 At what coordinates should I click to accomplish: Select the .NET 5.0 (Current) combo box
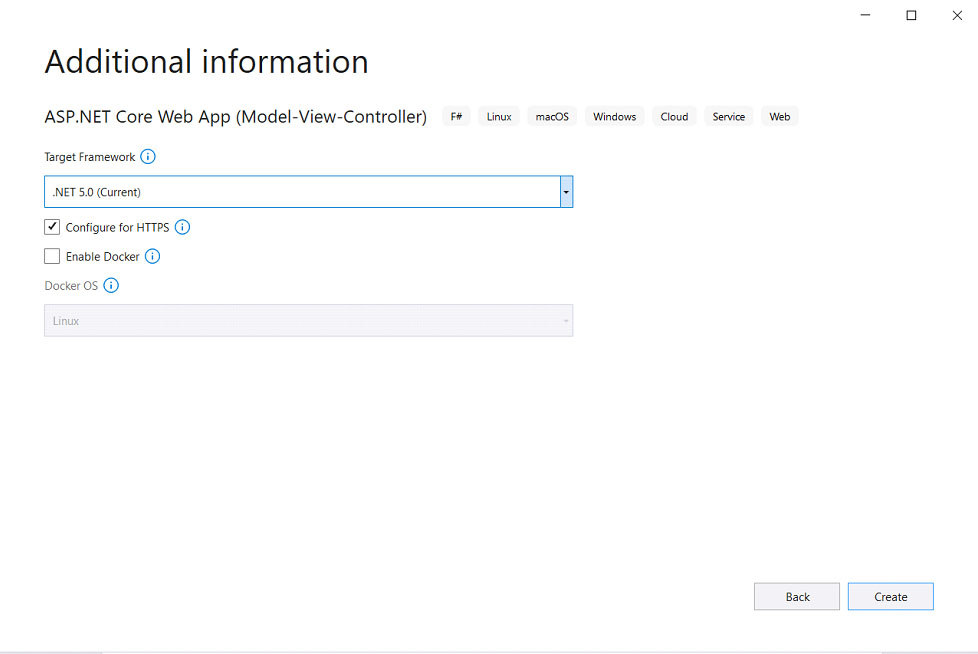click(x=308, y=192)
